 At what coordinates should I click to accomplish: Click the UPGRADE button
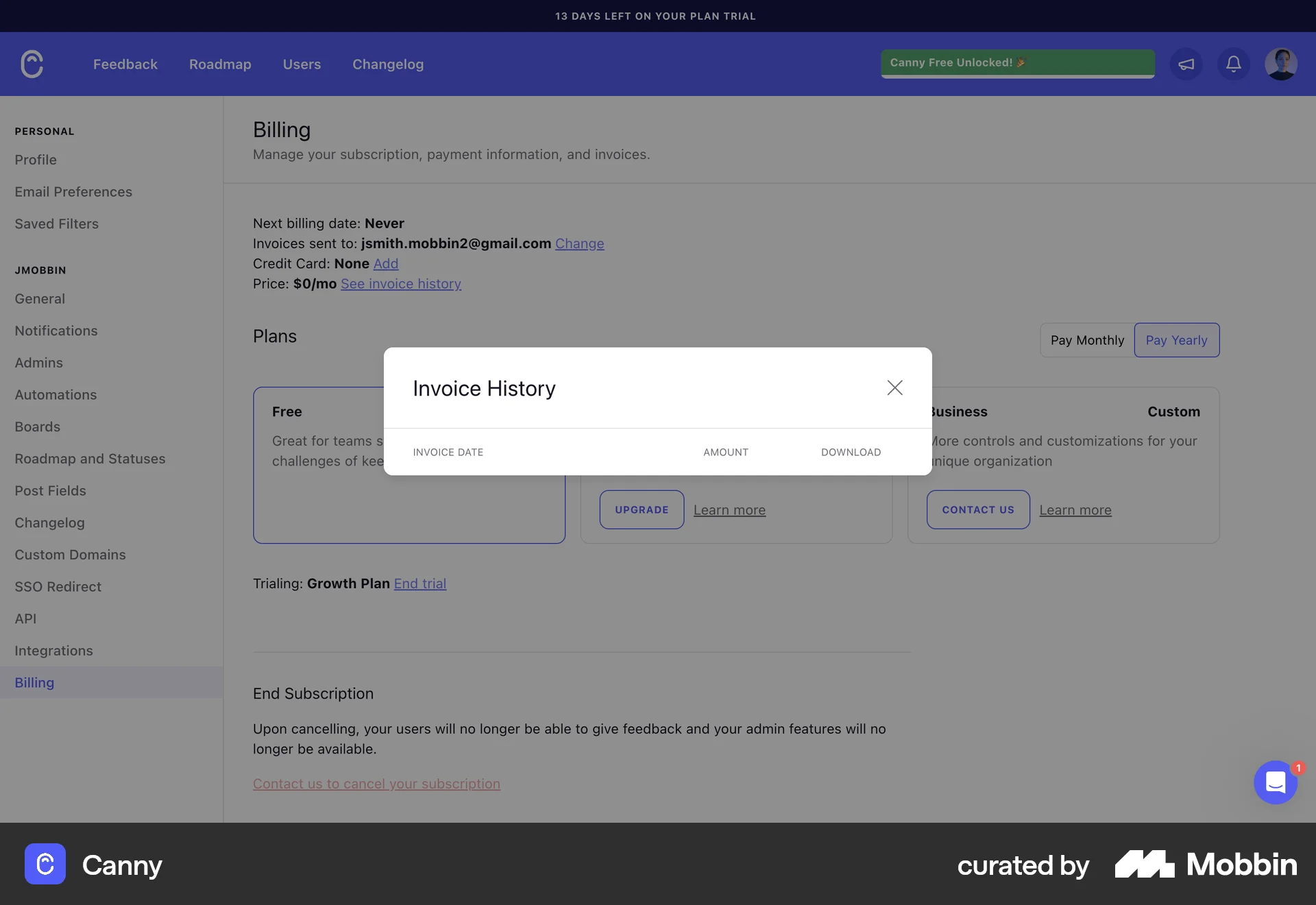tap(642, 509)
